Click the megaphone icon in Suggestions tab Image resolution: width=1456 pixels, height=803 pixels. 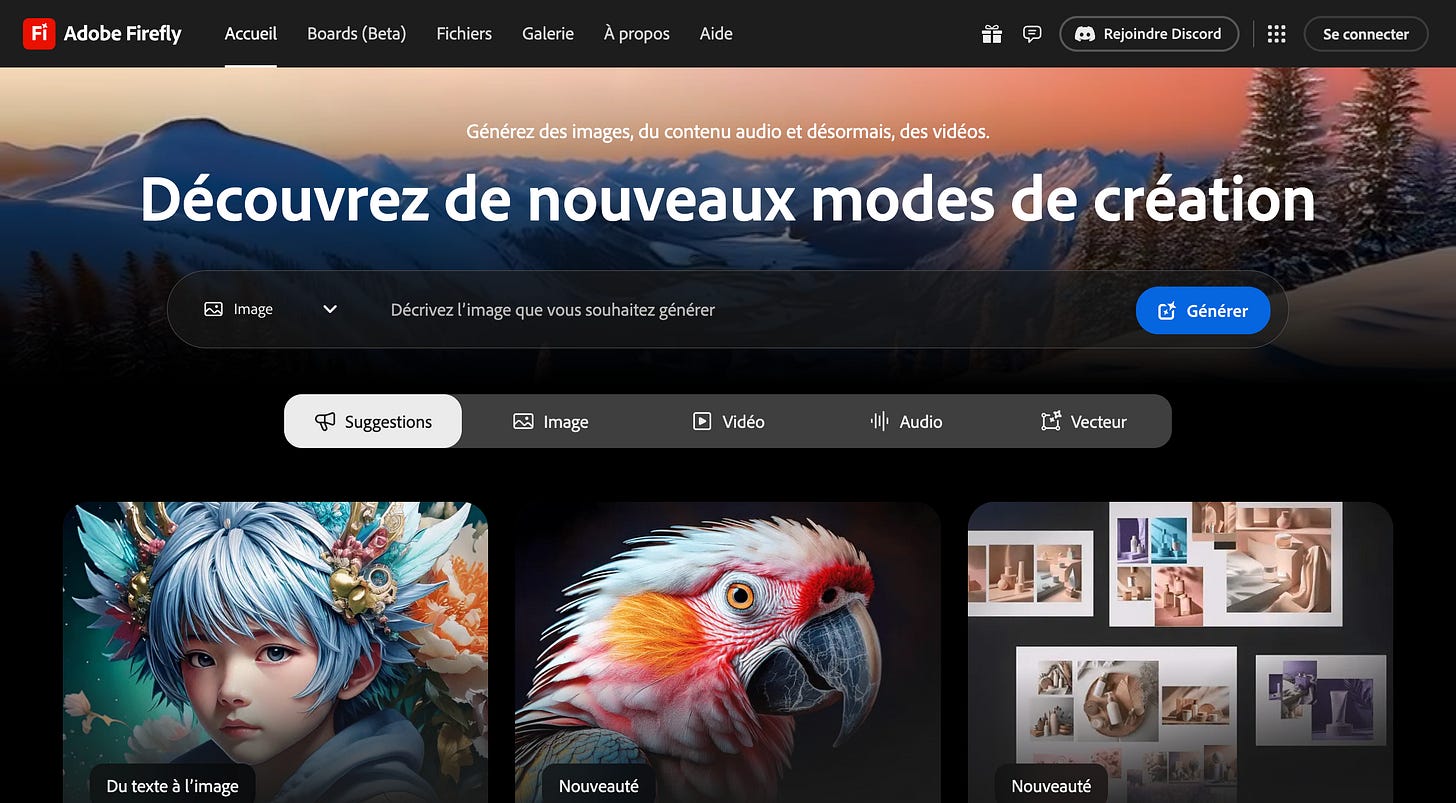coord(325,421)
